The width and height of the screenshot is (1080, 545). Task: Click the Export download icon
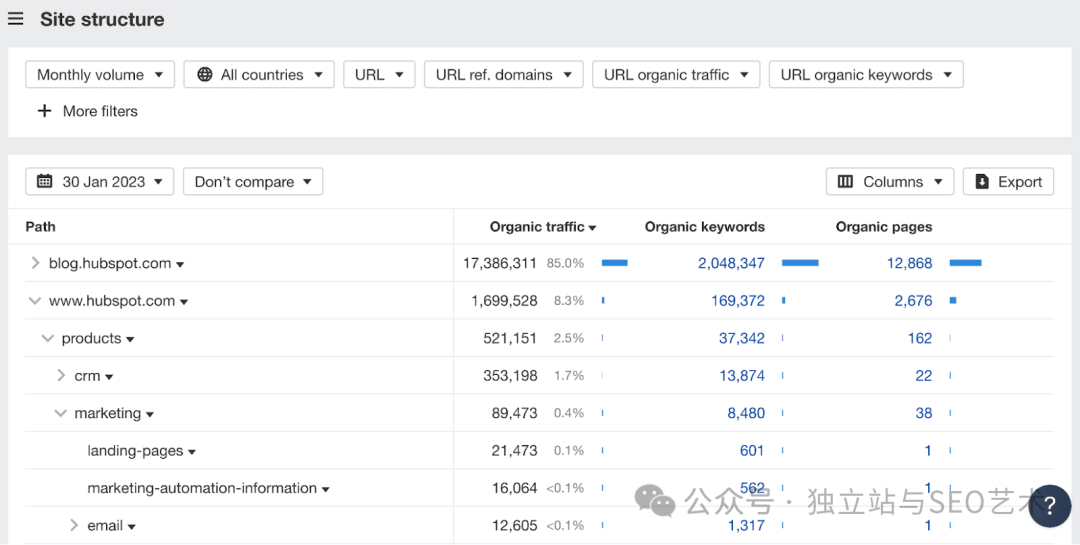point(982,181)
